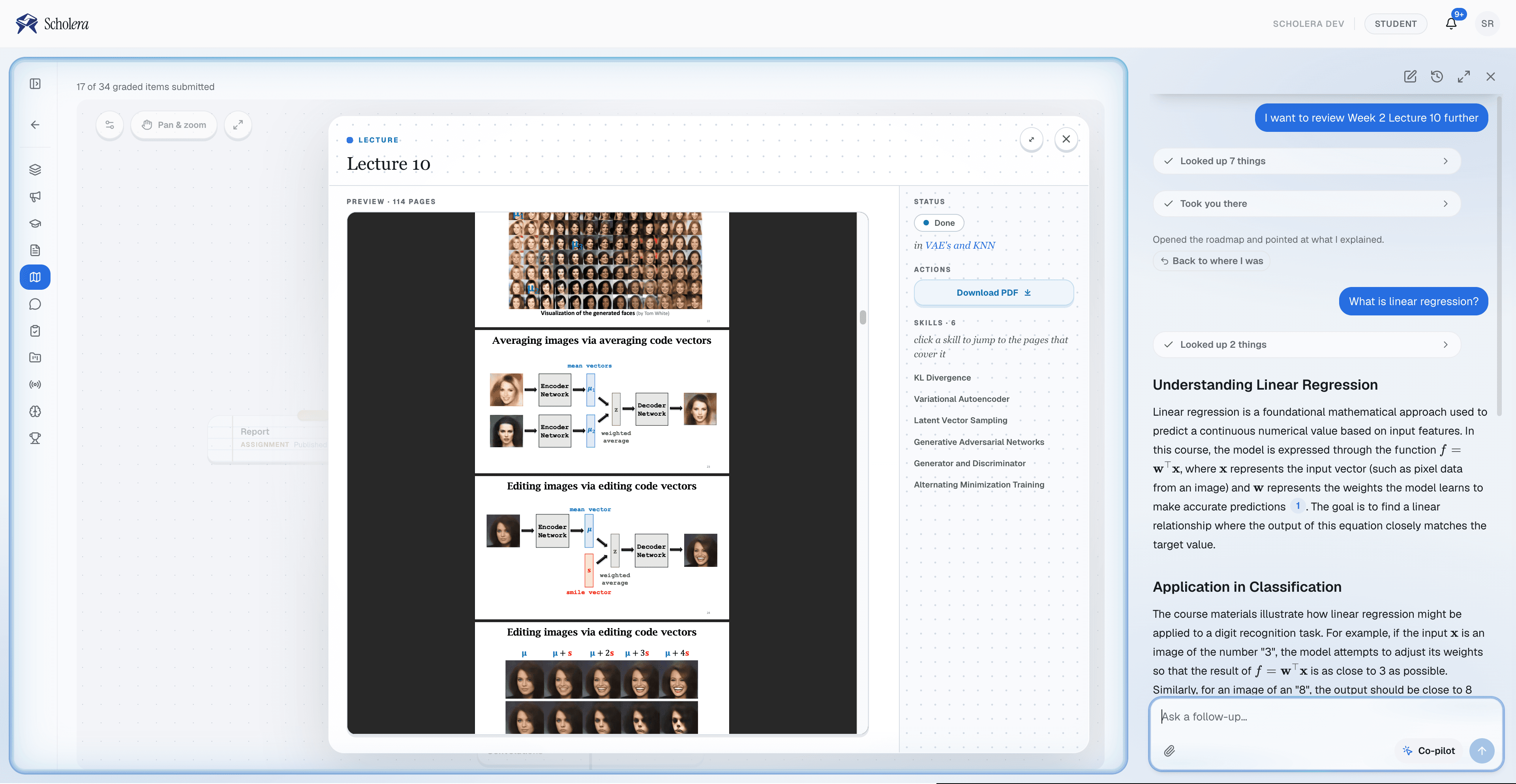Open the clipboard checklist sidebar icon
This screenshot has height=784, width=1516.
(35, 331)
